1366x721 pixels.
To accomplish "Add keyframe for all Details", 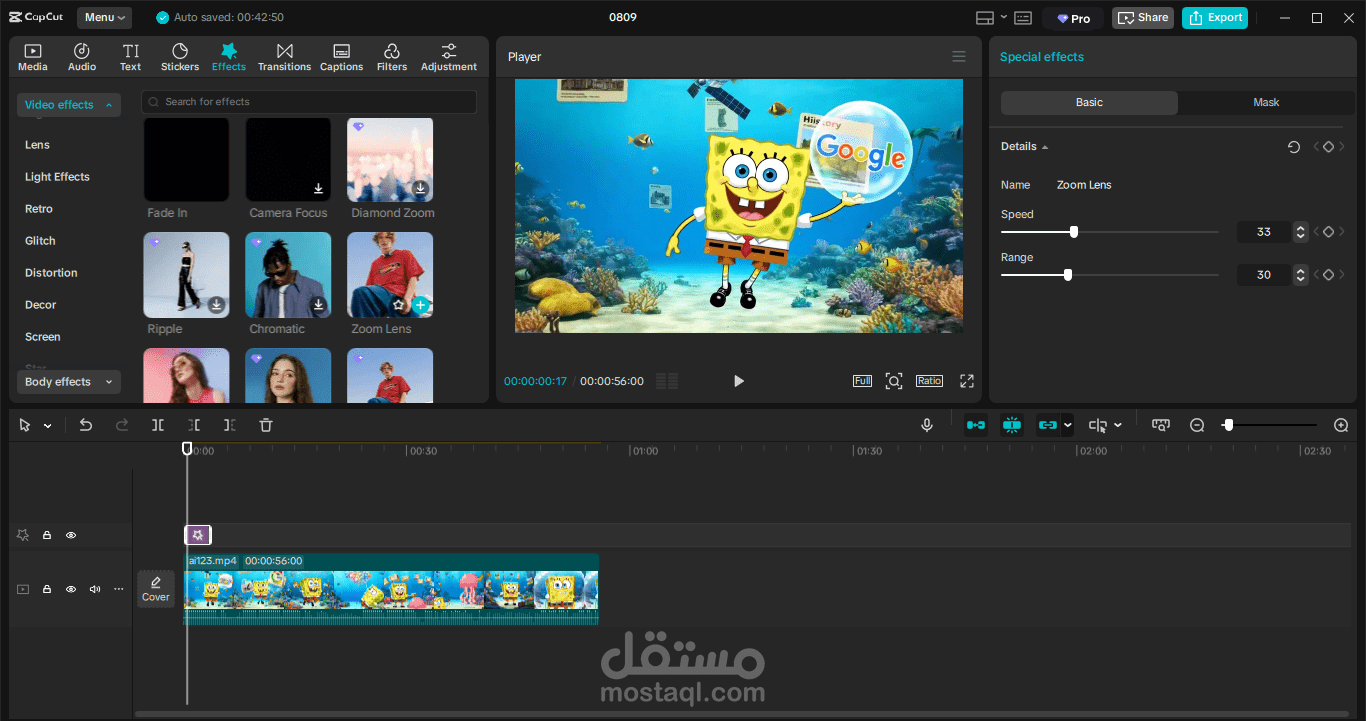I will [1328, 147].
